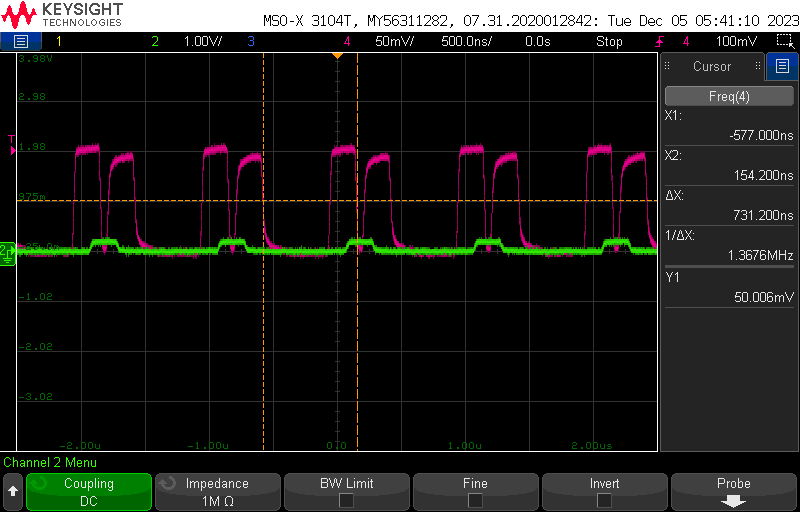
Task: Toggle the Invert checkbox
Action: (604, 500)
